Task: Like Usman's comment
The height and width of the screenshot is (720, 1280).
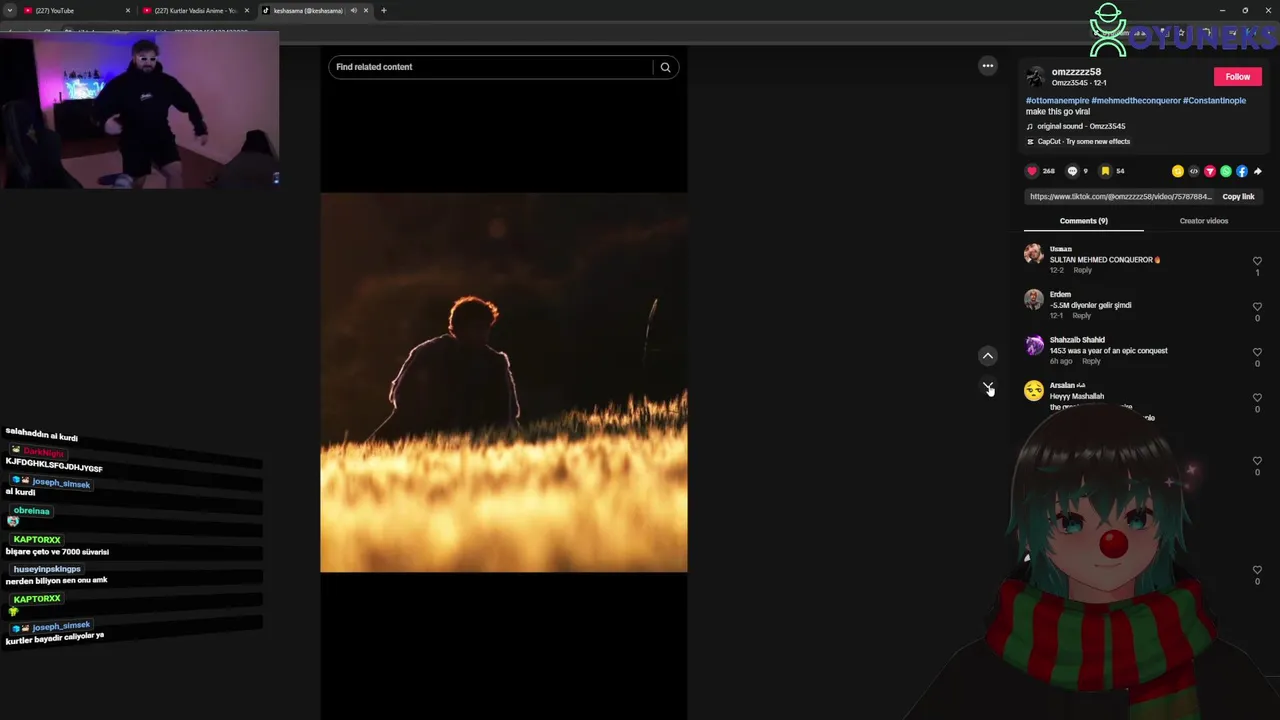Action: pos(1257,261)
